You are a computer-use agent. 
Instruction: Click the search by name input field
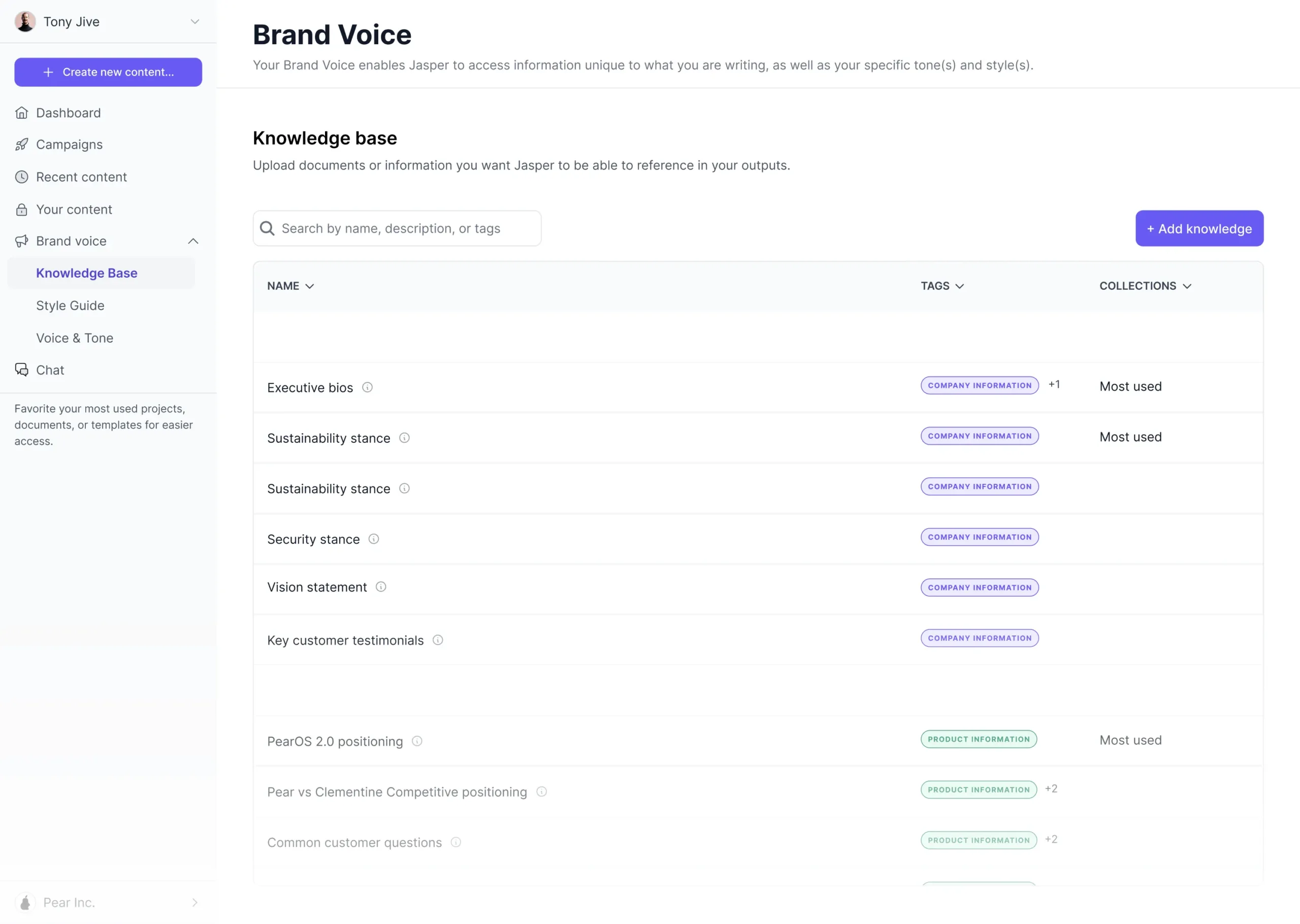click(x=397, y=228)
